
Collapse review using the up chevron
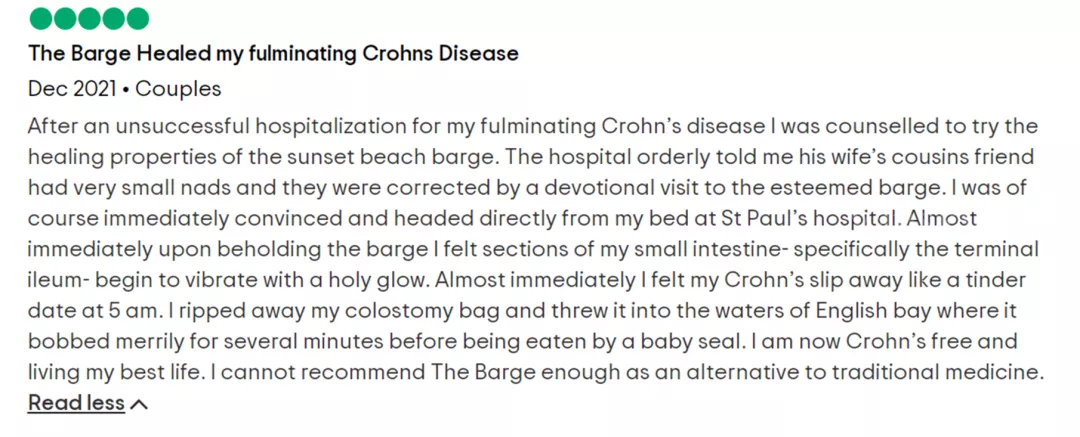click(x=139, y=404)
